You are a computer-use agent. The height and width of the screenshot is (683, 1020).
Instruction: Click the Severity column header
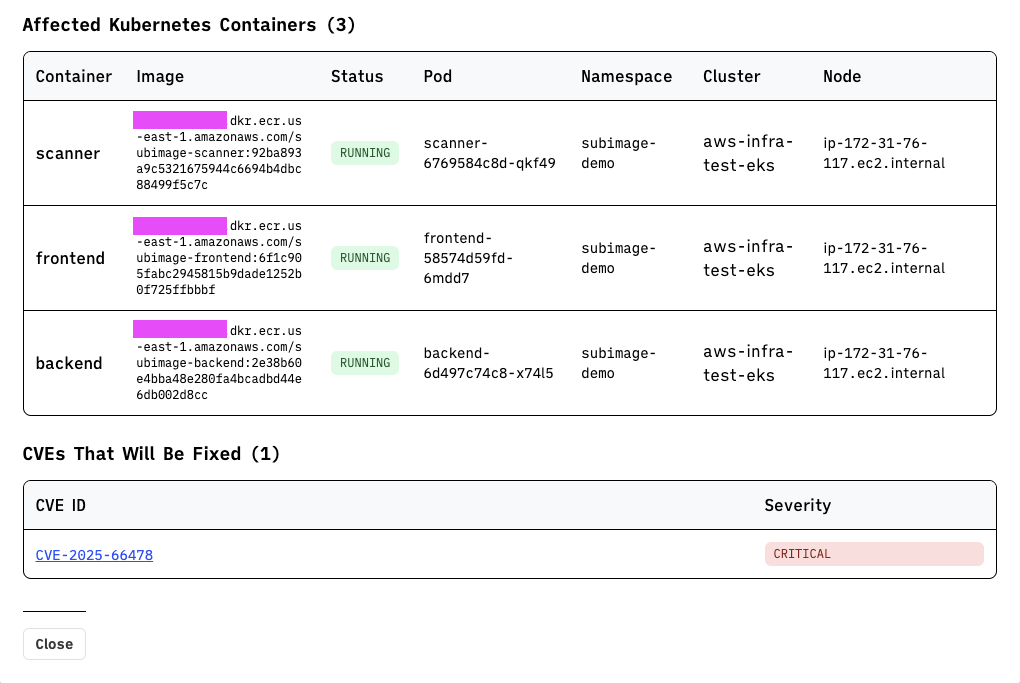[797, 505]
